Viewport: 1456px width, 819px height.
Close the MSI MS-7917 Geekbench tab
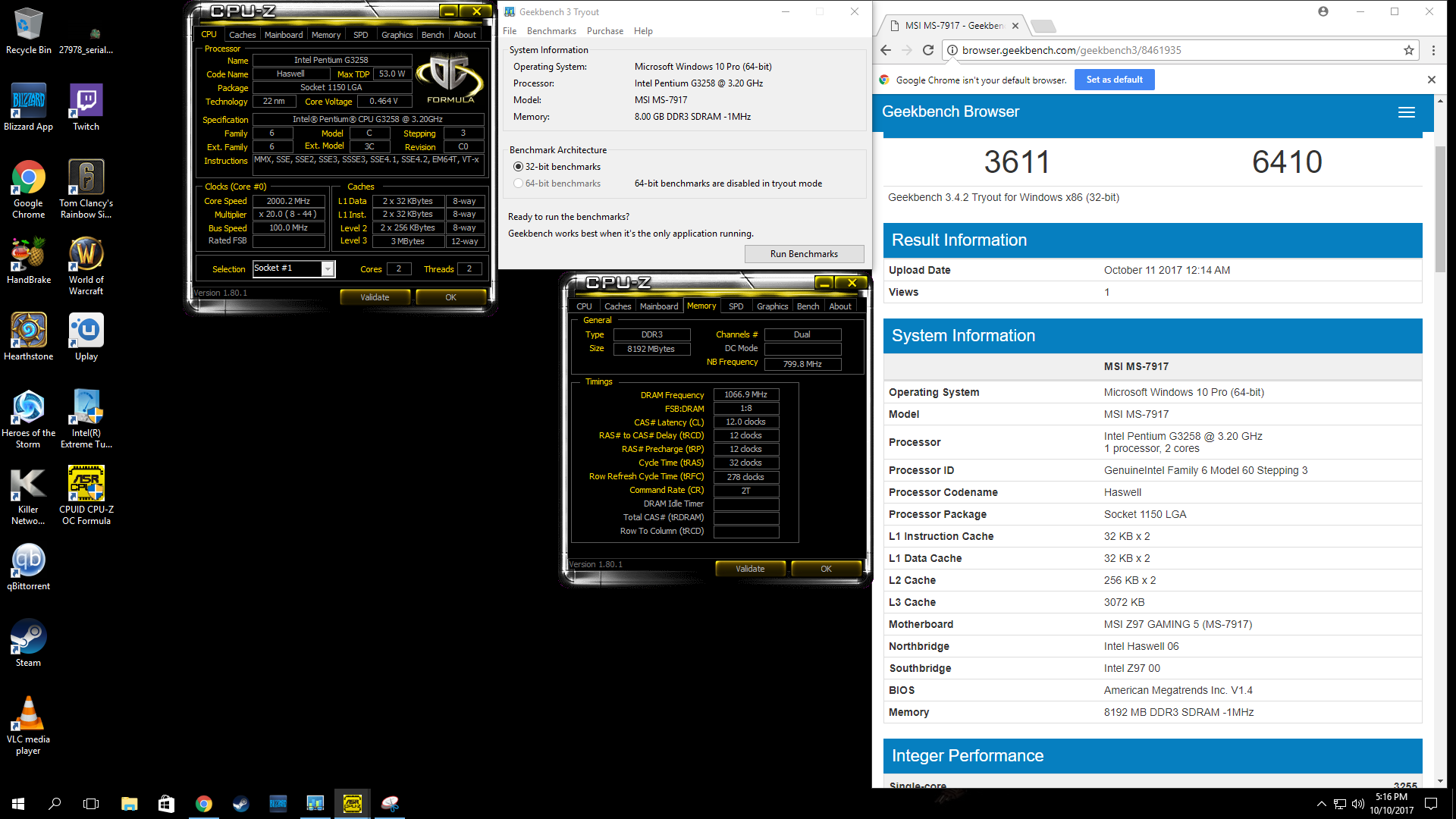coord(1015,26)
